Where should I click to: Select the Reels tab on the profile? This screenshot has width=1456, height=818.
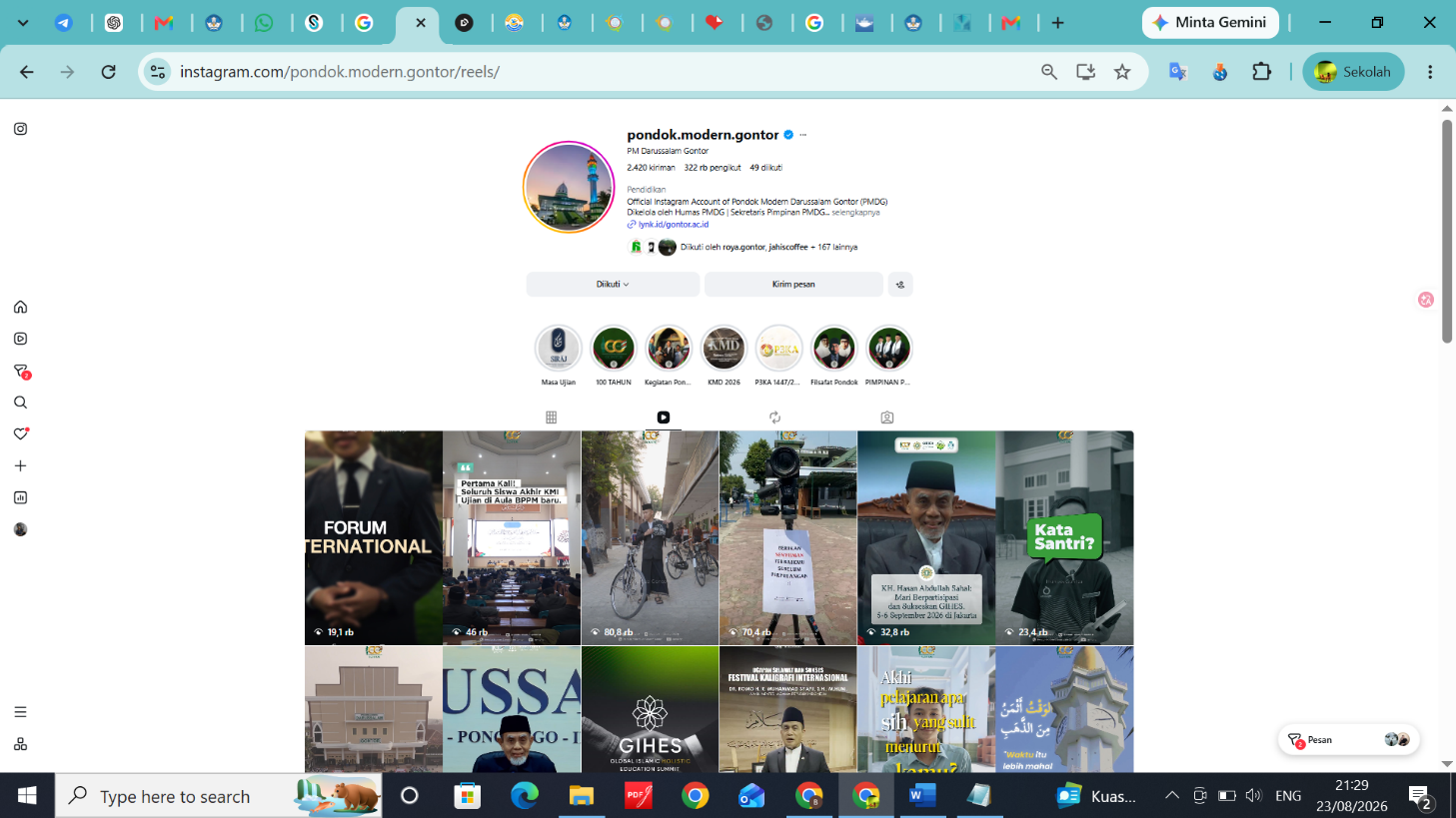click(664, 417)
